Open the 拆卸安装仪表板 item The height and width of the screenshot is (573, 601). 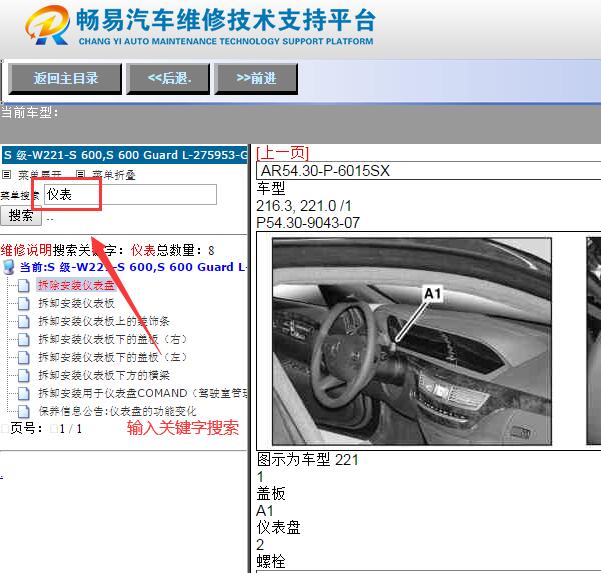[x=76, y=303]
